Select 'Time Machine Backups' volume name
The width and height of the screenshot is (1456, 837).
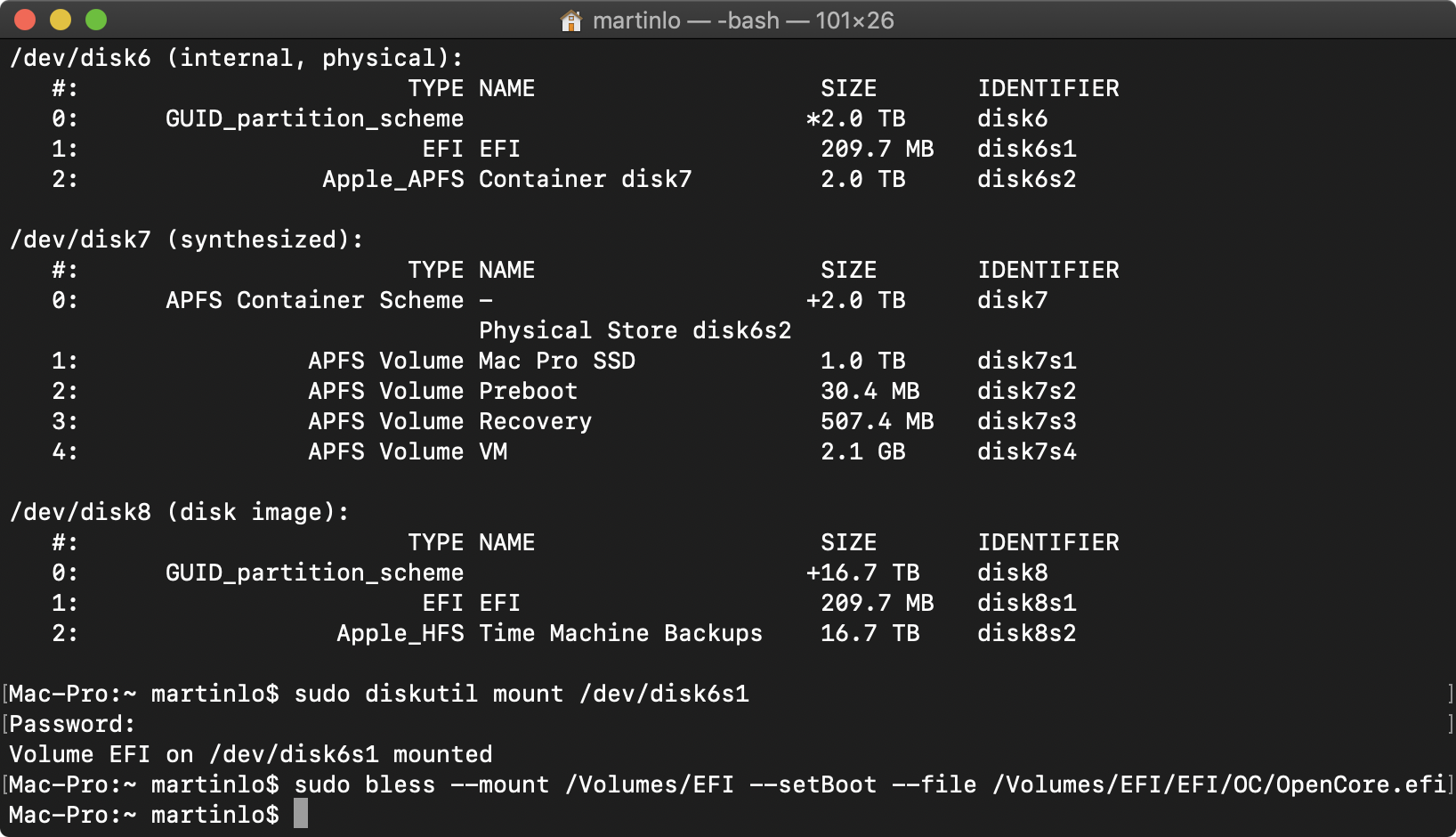(621, 633)
